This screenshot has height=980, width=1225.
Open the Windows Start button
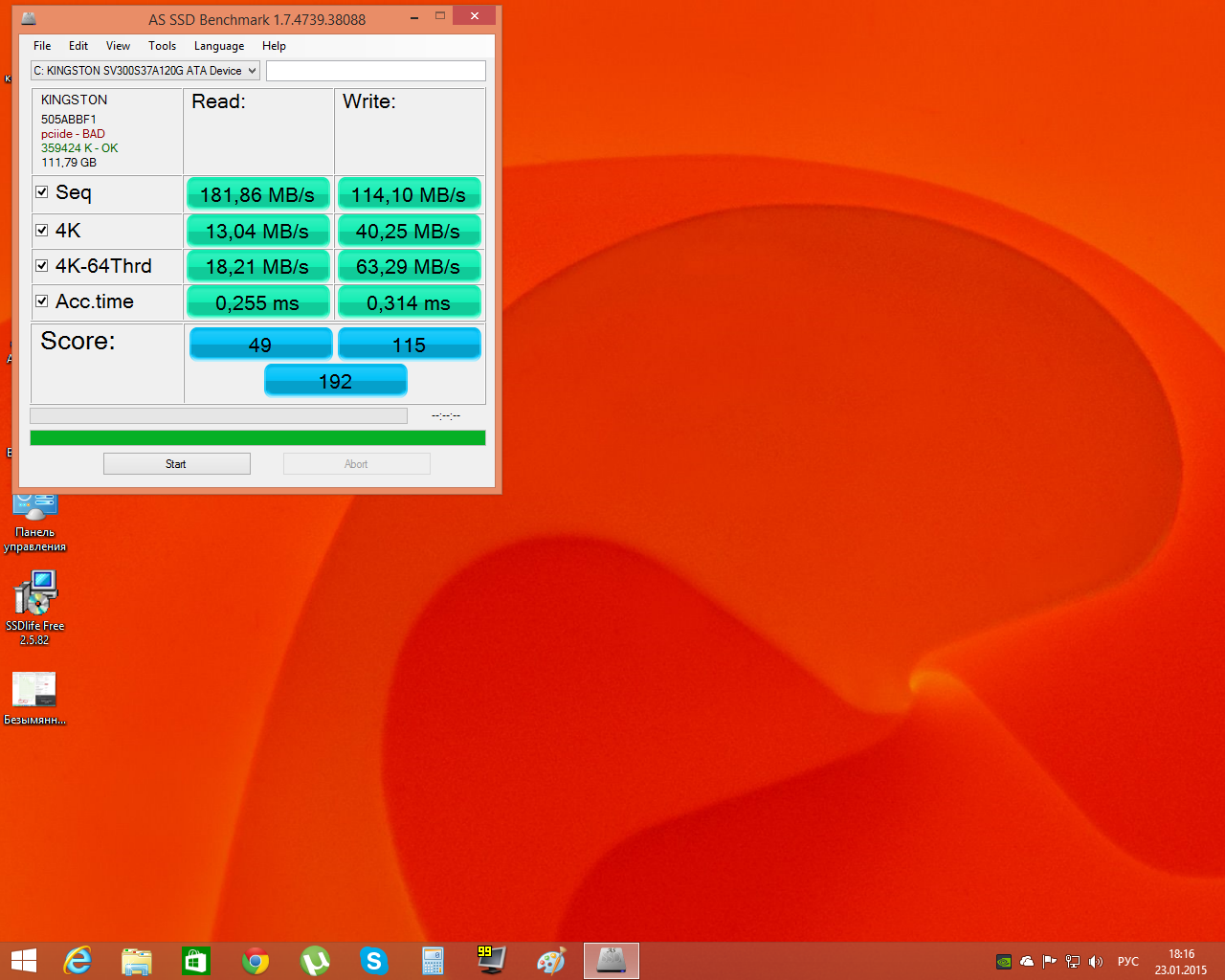click(24, 961)
